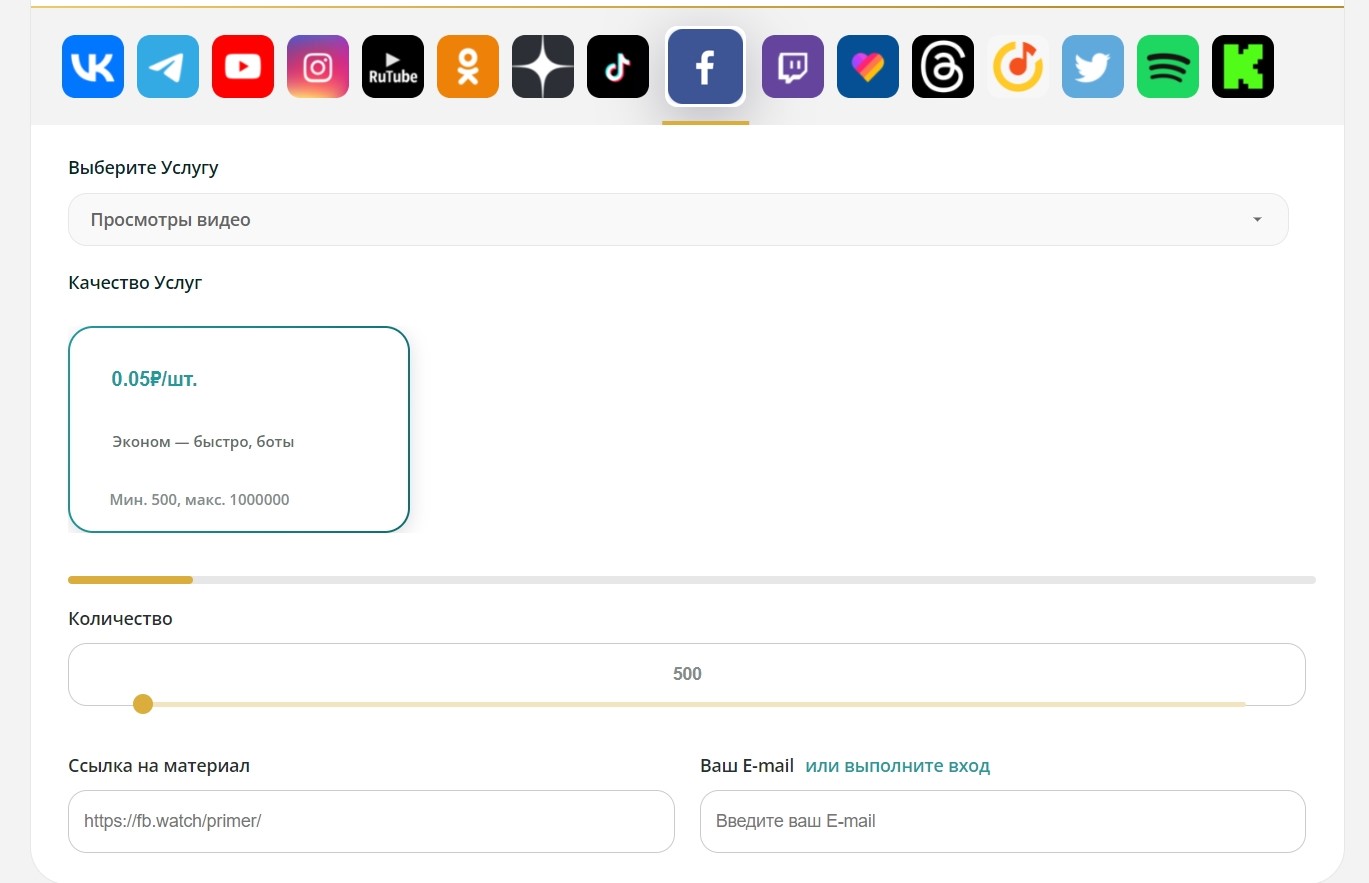Viewport: 1369px width, 883px height.
Task: Click the quantity slider handle
Action: [x=143, y=704]
